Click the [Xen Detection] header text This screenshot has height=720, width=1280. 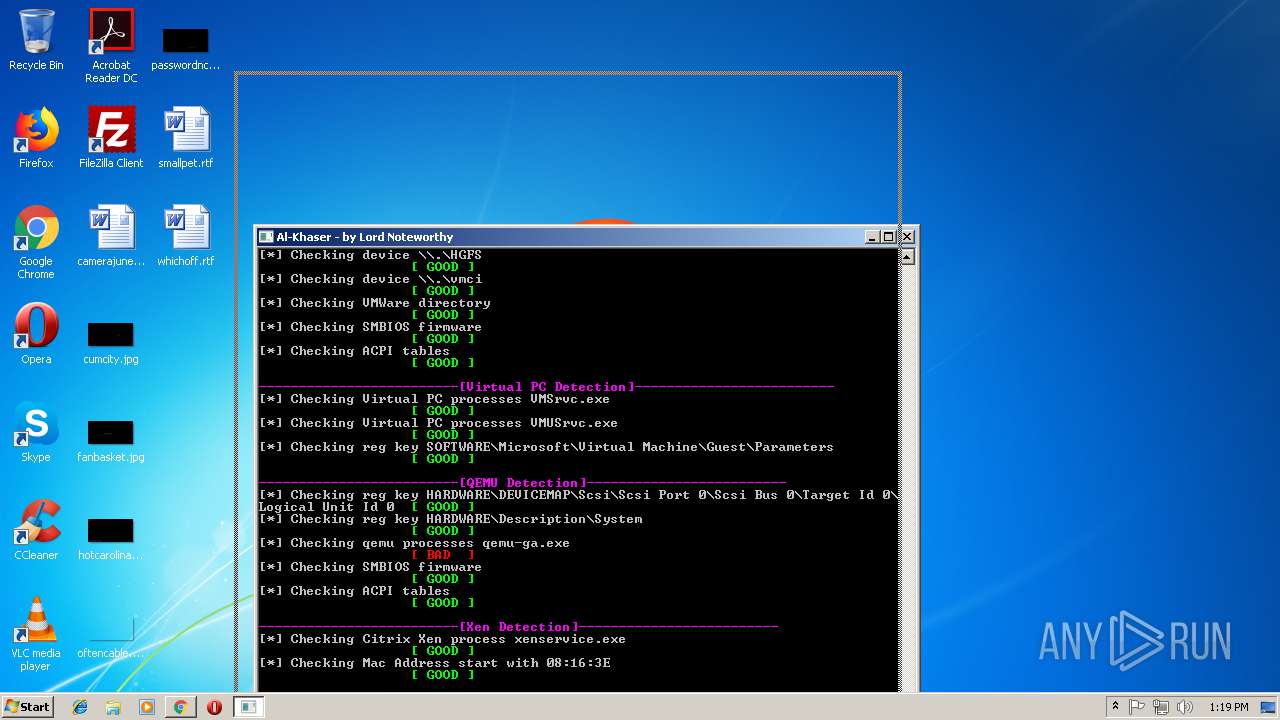(x=518, y=627)
